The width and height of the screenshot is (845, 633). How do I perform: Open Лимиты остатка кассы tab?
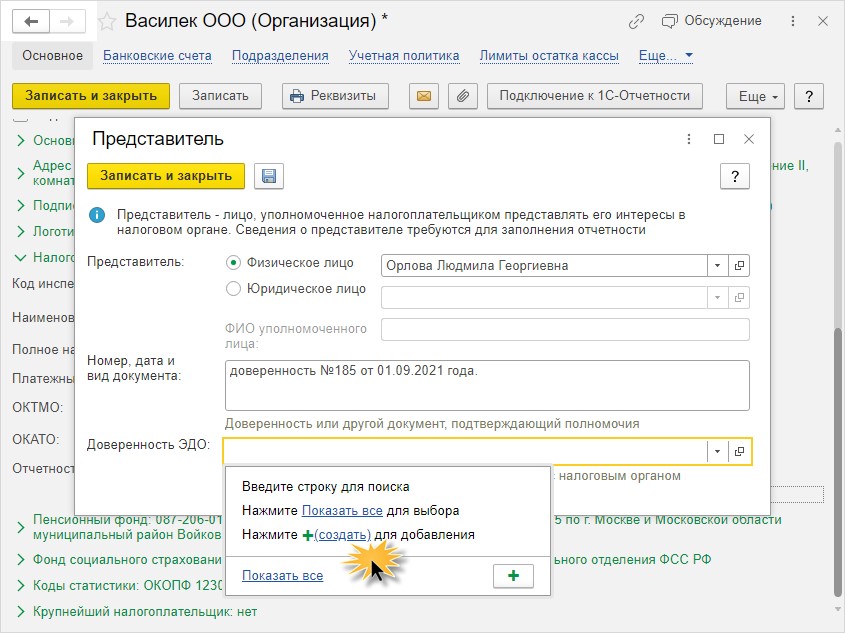(549, 55)
